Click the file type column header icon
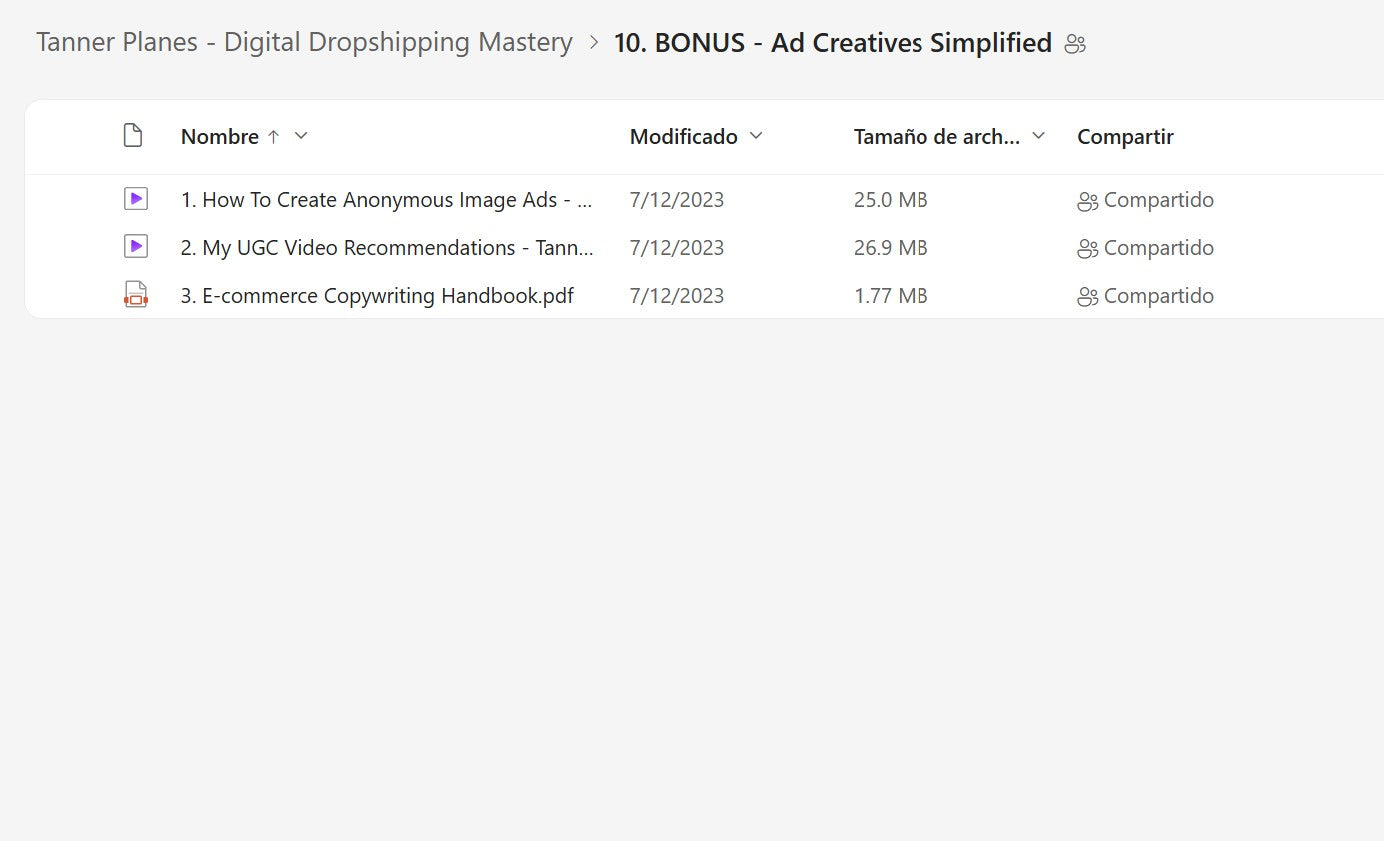 [132, 136]
